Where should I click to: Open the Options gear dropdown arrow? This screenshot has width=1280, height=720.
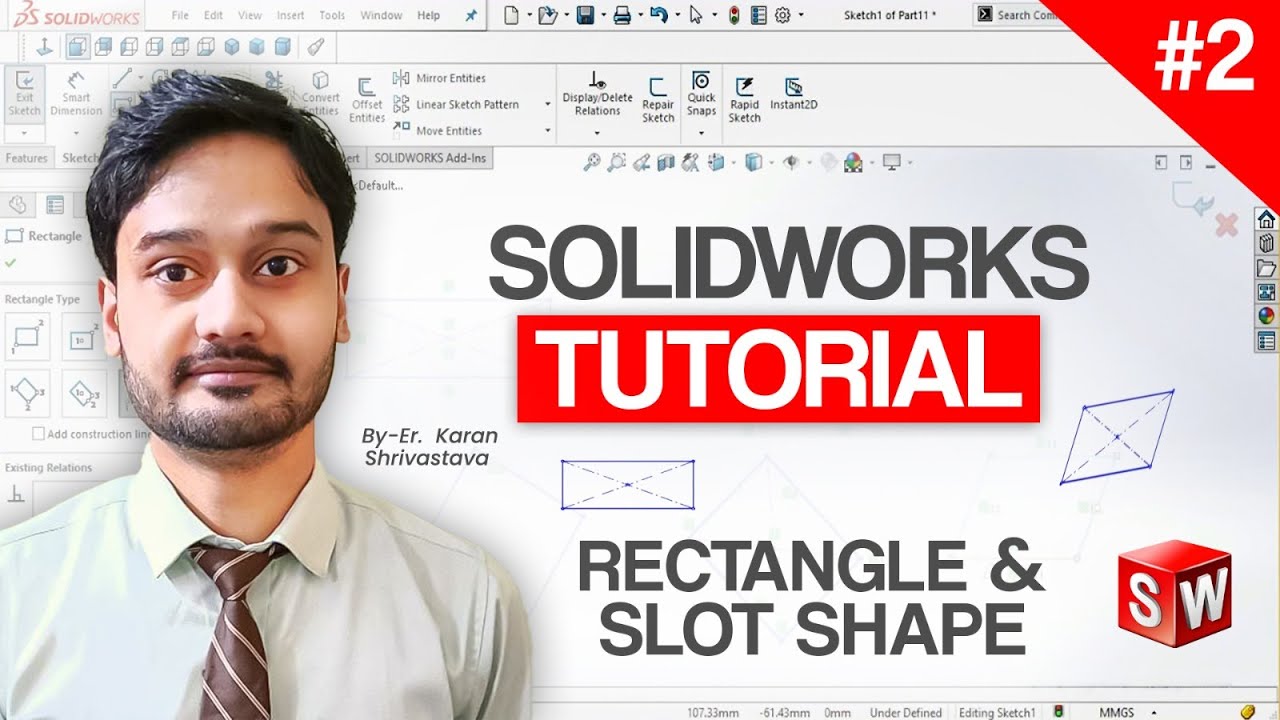click(800, 16)
